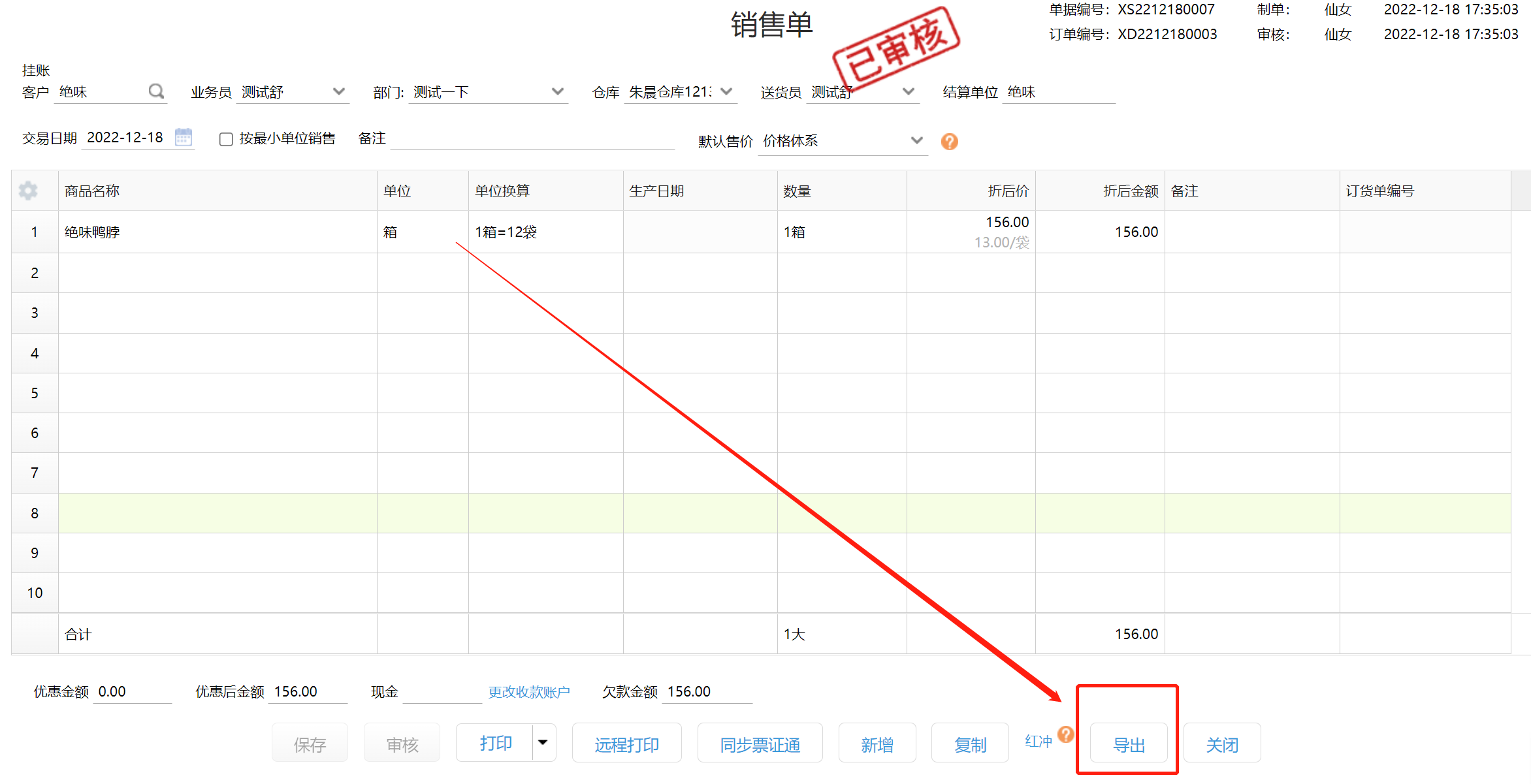Click the 单位 cell 箱 in row 1

(423, 232)
